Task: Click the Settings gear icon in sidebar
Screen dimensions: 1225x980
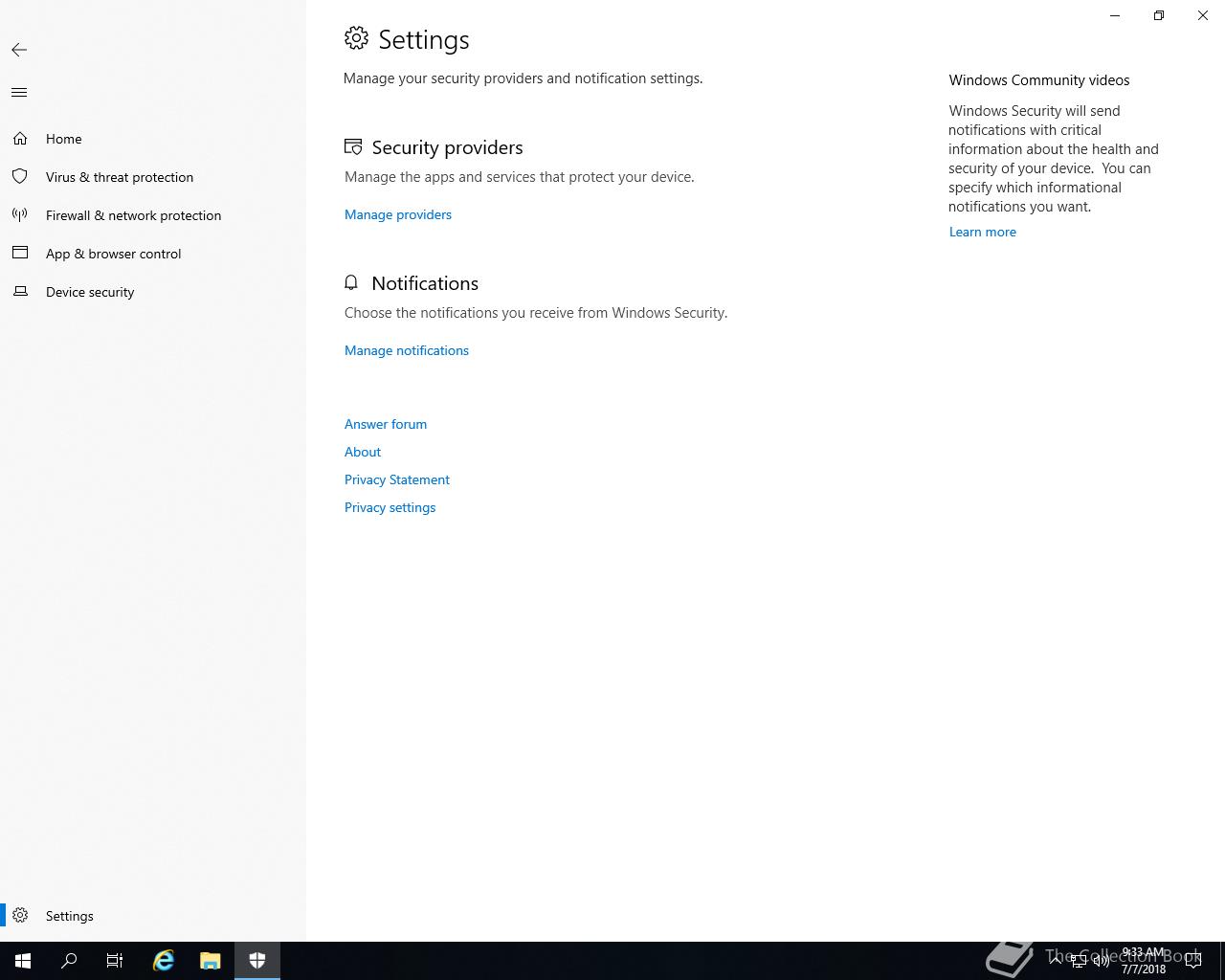Action: (x=20, y=916)
